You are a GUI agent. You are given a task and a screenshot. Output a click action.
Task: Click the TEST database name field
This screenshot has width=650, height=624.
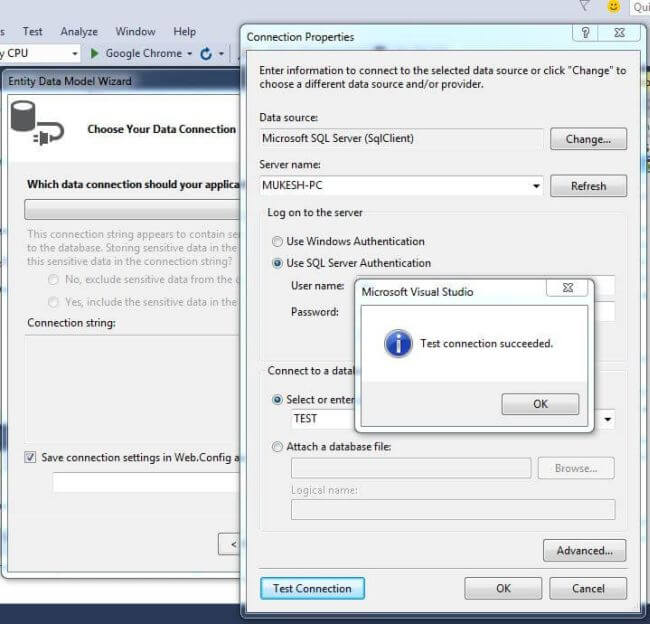323,419
